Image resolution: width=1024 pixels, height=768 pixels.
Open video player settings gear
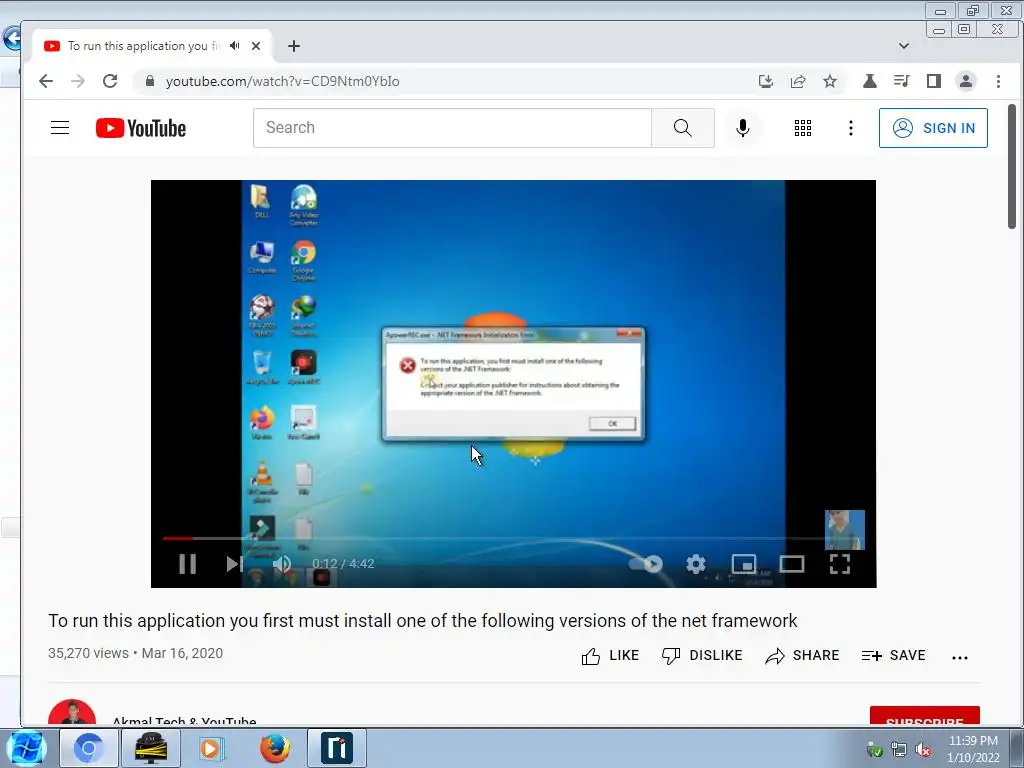click(x=696, y=564)
